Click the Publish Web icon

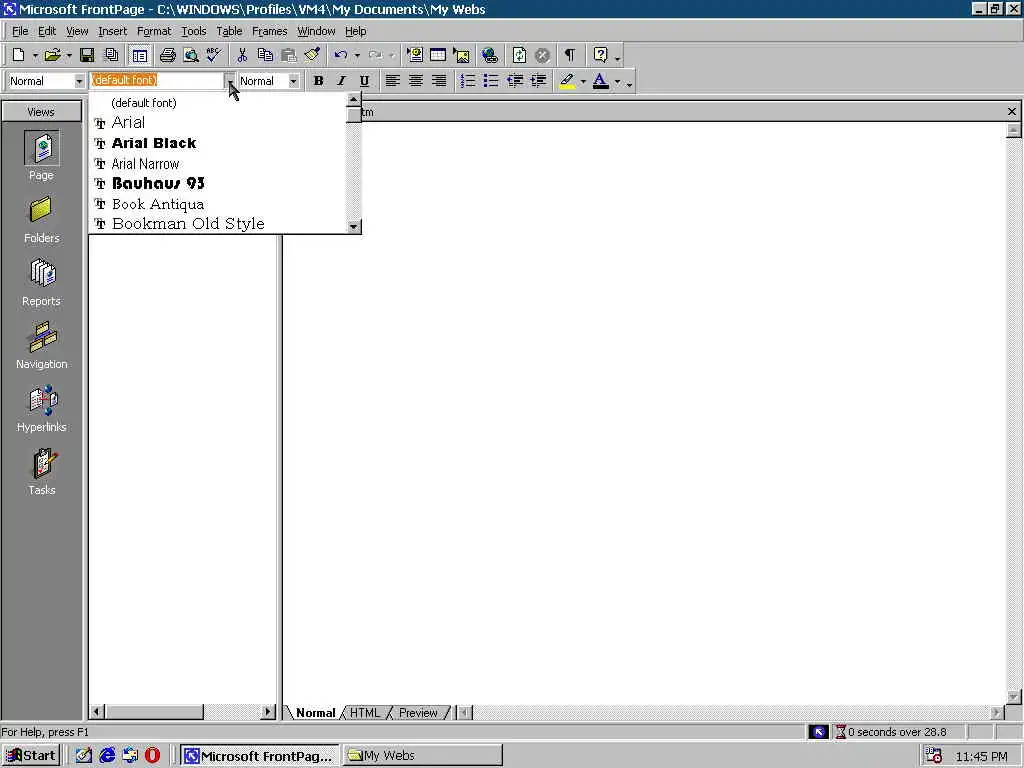click(x=112, y=56)
